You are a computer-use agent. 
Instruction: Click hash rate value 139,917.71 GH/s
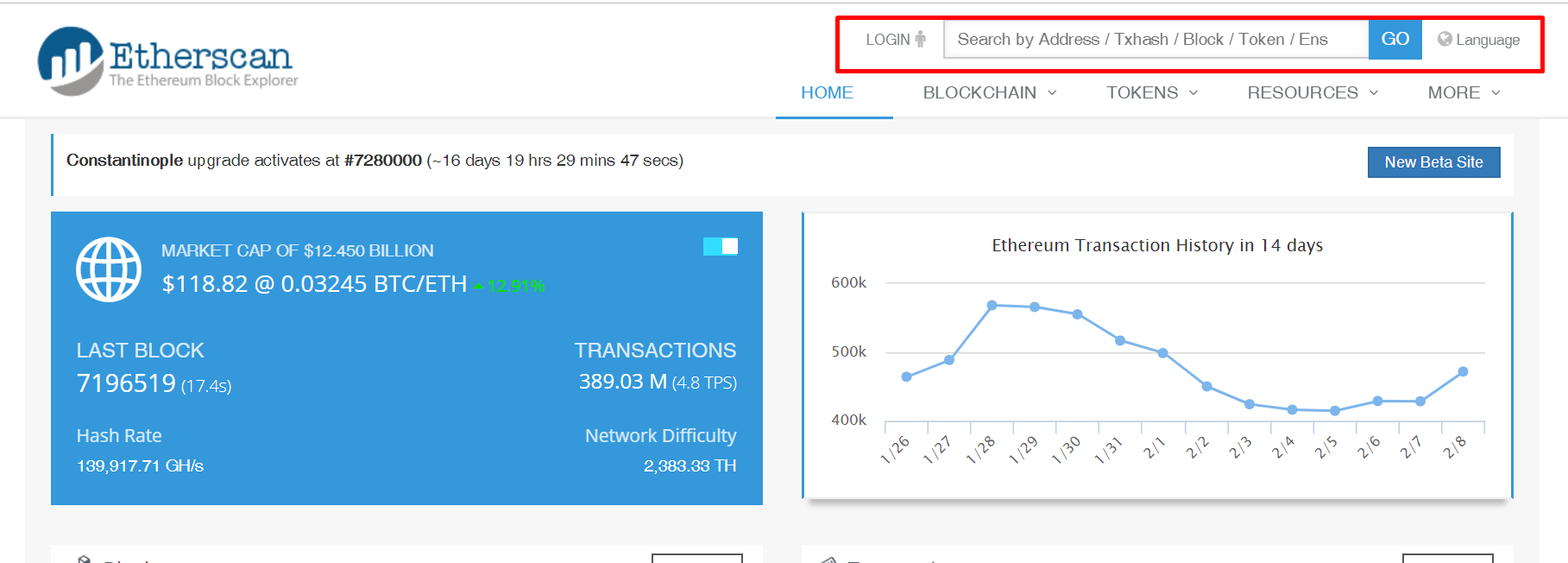click(140, 466)
